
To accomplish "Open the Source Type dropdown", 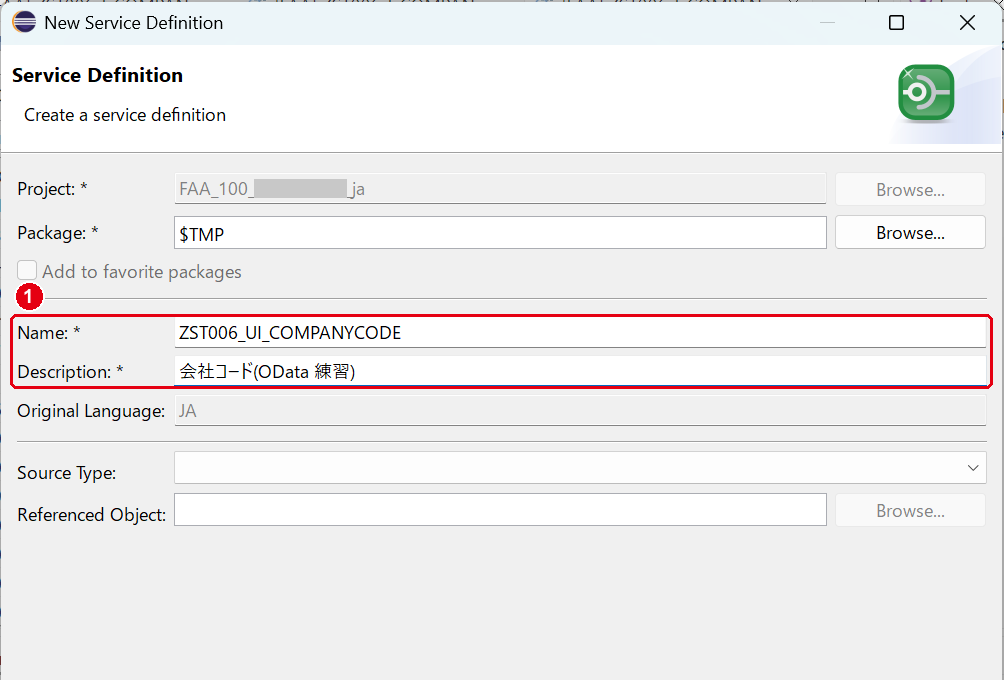I will pyautogui.click(x=580, y=467).
